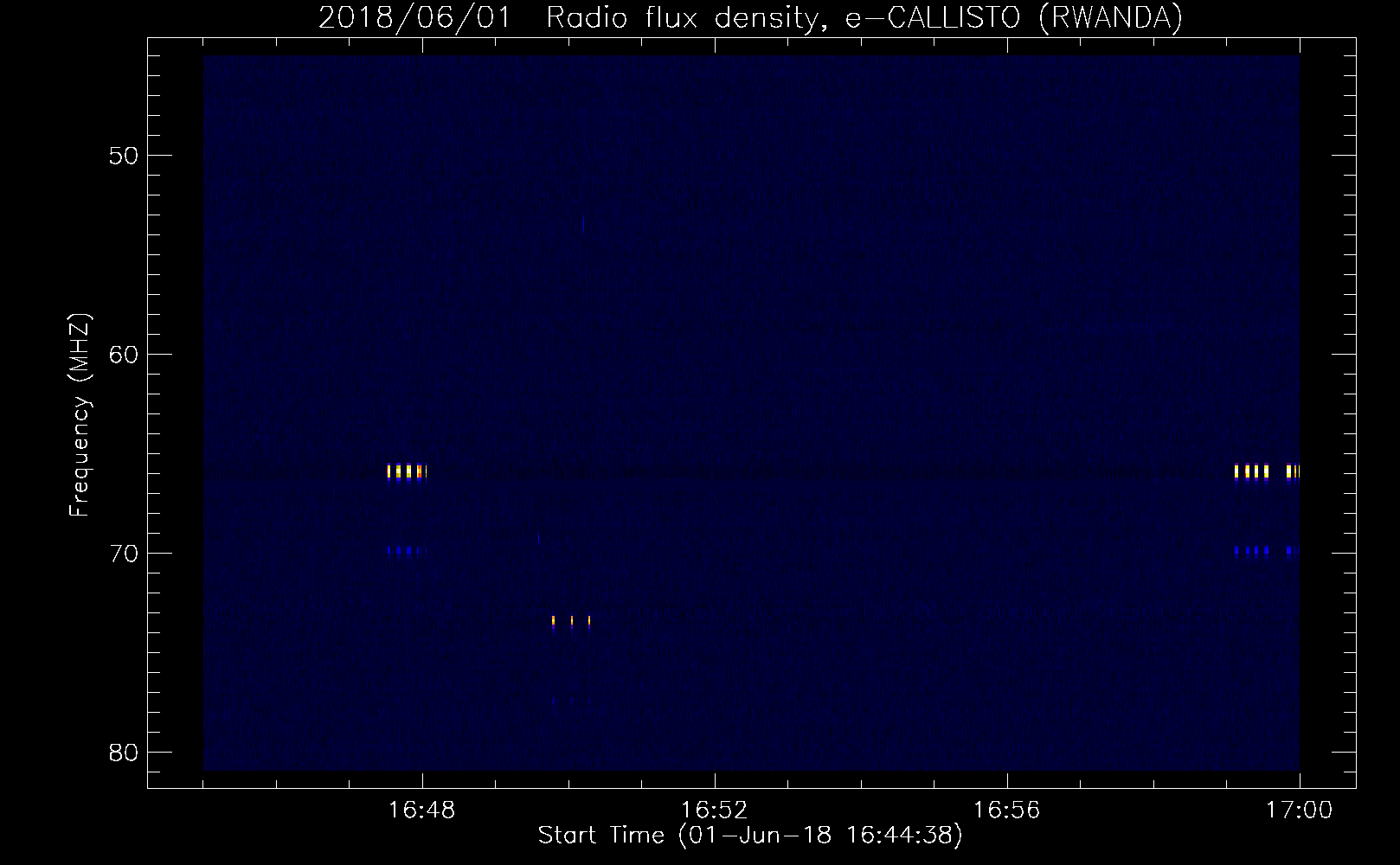Click the faint blue burst at 70 MHz before 16:48
This screenshot has height=865, width=1400.
(x=407, y=550)
